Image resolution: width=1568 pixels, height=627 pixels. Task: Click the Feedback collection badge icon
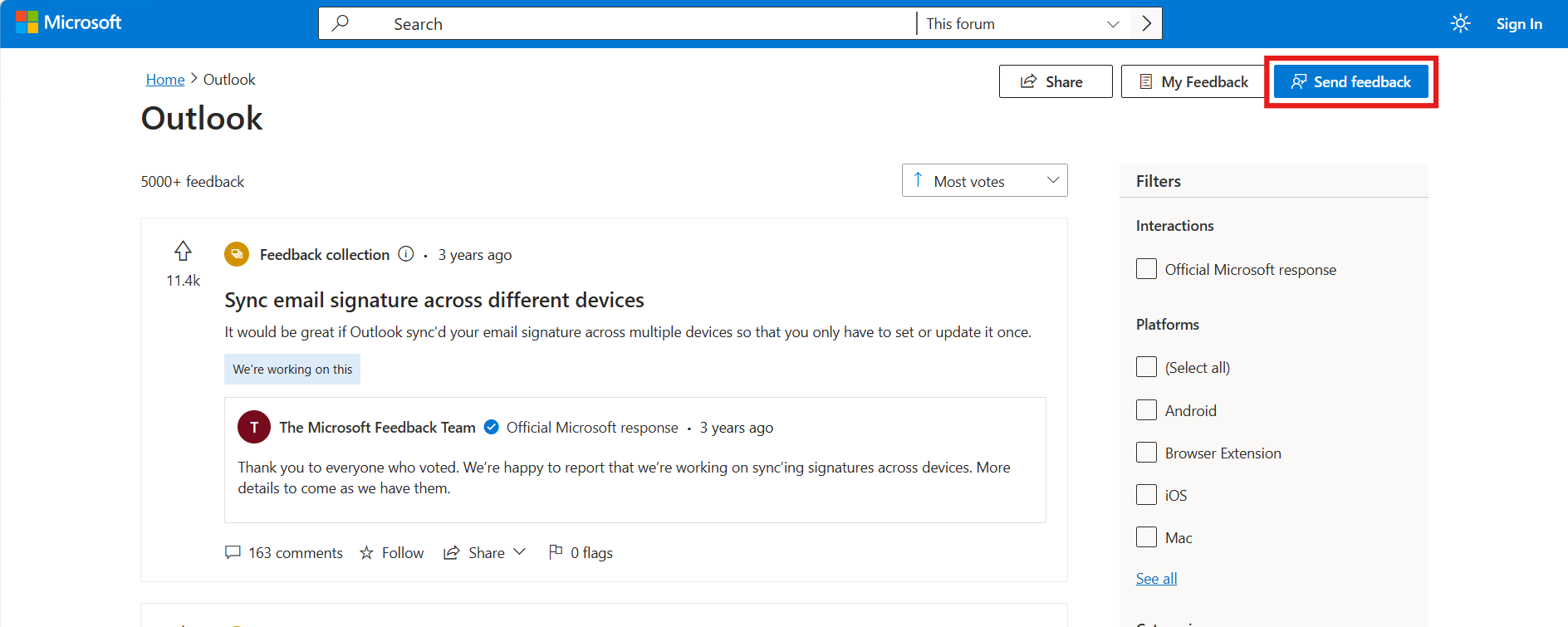pyautogui.click(x=237, y=254)
